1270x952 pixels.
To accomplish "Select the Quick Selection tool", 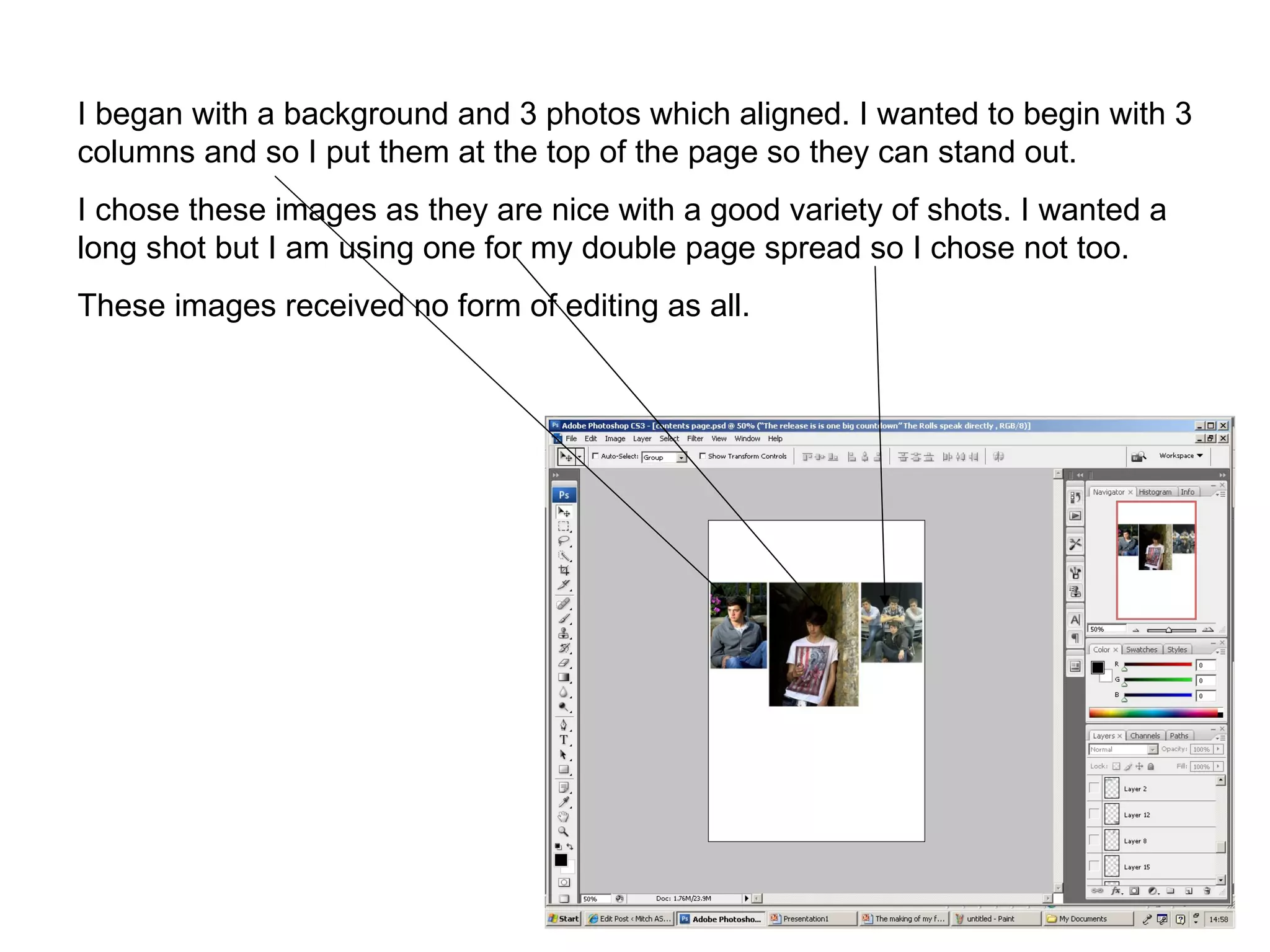I will tap(564, 556).
